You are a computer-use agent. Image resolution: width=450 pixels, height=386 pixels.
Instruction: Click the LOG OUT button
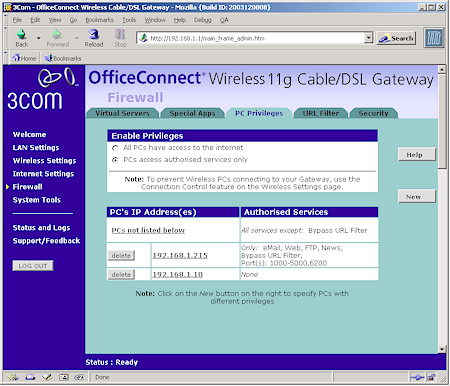coord(33,266)
